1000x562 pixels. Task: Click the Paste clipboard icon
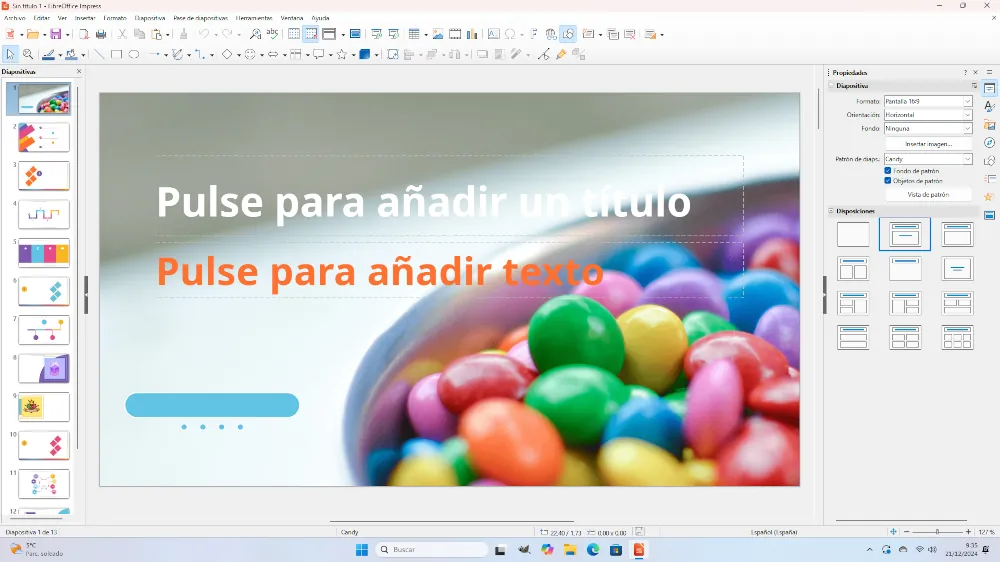tap(156, 34)
